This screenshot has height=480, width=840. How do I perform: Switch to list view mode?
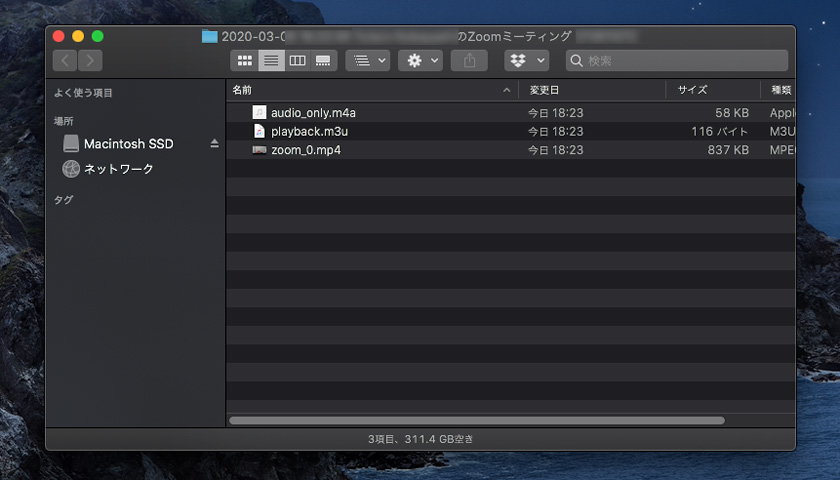coord(271,61)
